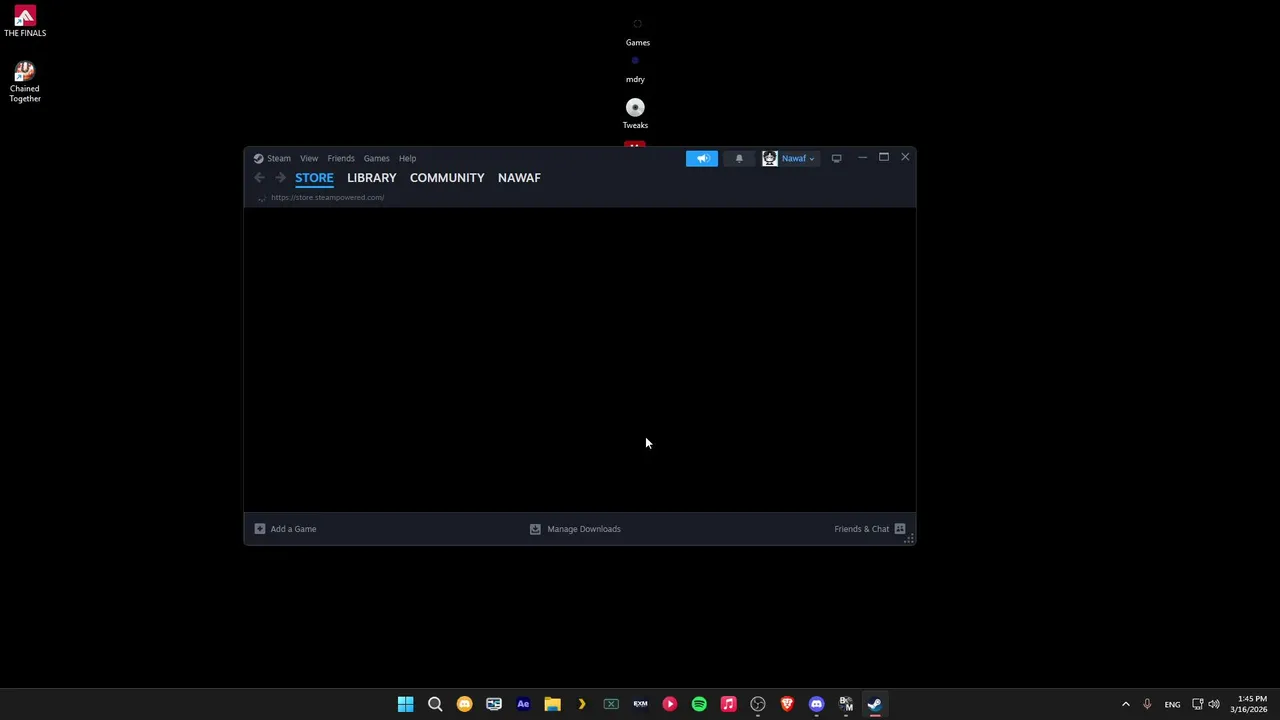Open the Games menu
The width and height of the screenshot is (1280, 720).
[376, 158]
